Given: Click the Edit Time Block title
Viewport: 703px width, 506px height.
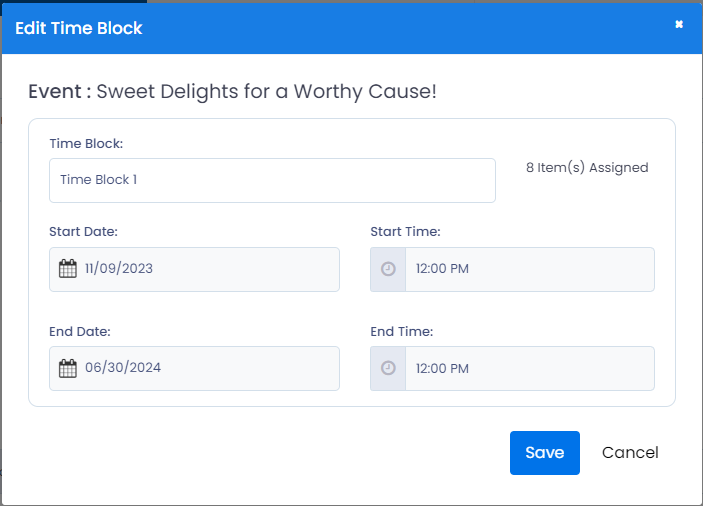Looking at the screenshot, I should pyautogui.click(x=78, y=28).
